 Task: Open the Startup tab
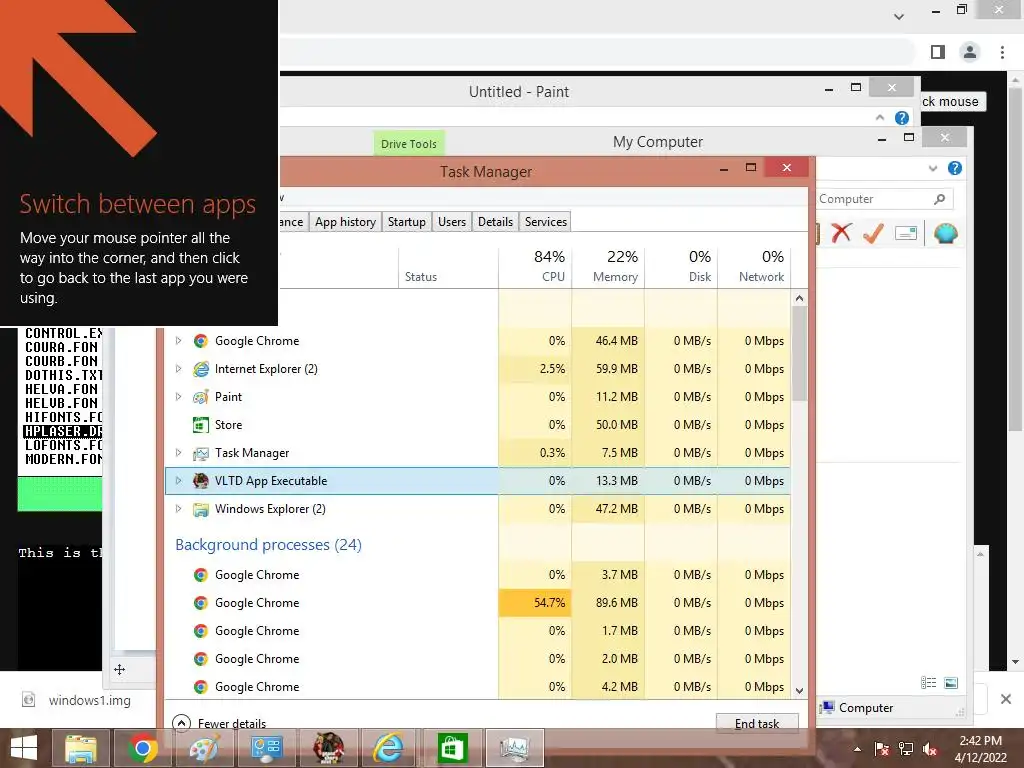click(x=406, y=222)
